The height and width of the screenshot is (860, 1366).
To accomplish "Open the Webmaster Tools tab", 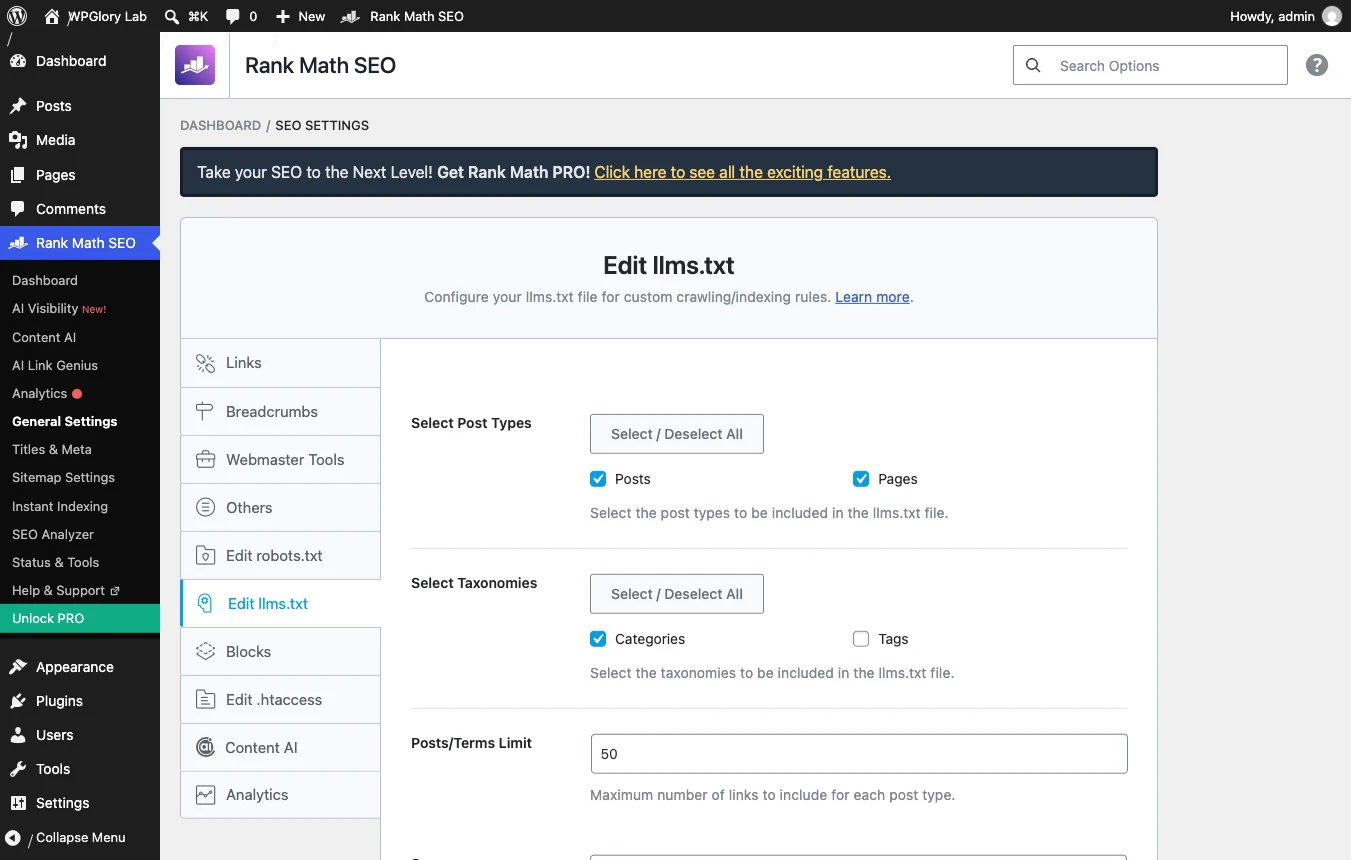I will [x=280, y=459].
